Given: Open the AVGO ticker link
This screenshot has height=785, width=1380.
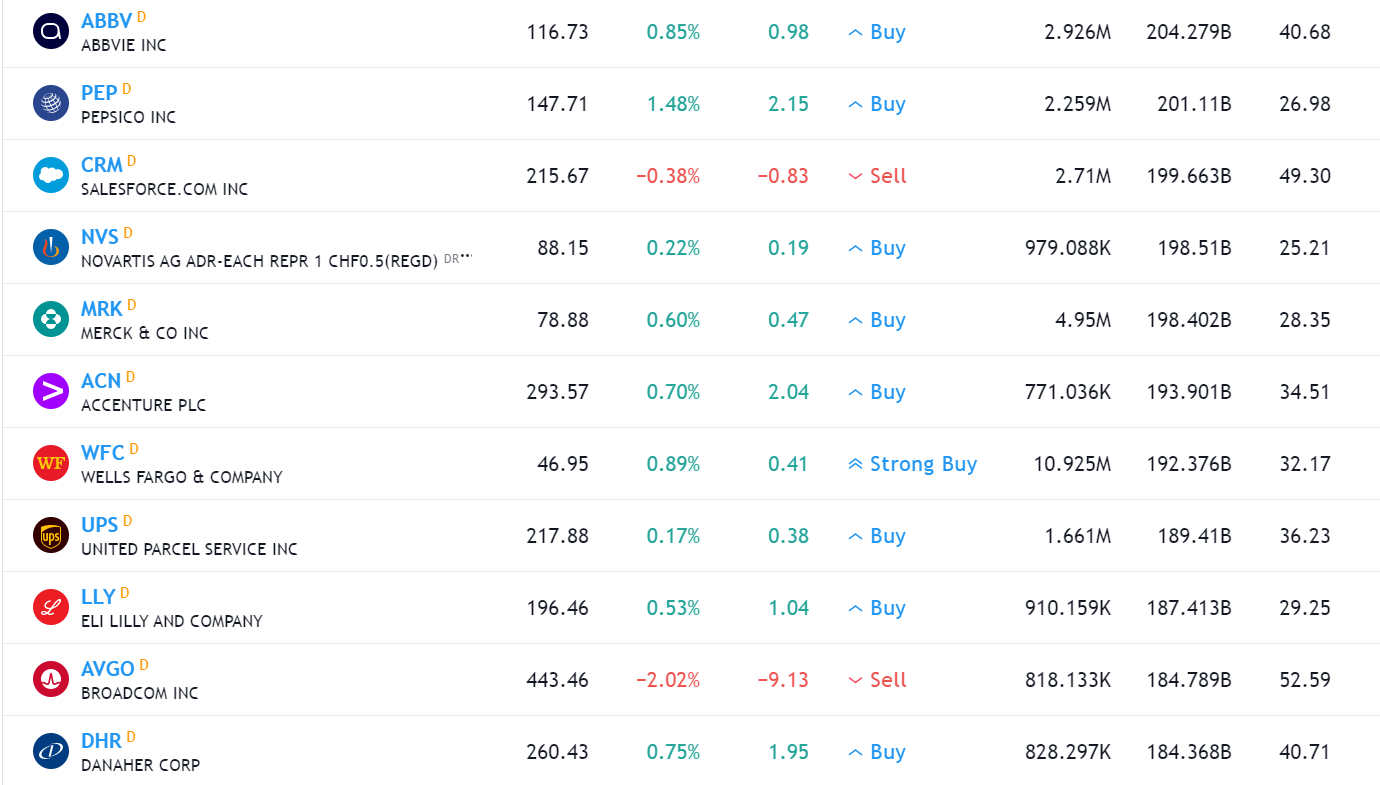Looking at the screenshot, I should [x=108, y=669].
